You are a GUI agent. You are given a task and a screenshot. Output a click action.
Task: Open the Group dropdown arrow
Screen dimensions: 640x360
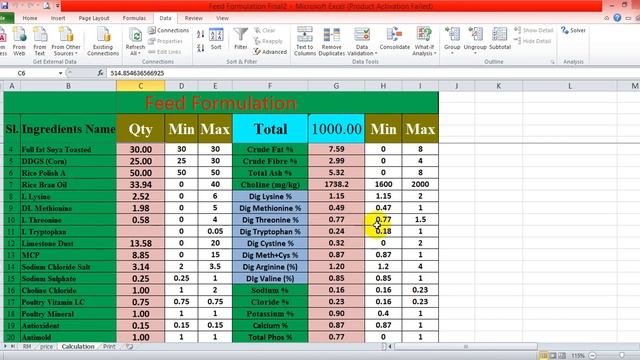pos(452,53)
